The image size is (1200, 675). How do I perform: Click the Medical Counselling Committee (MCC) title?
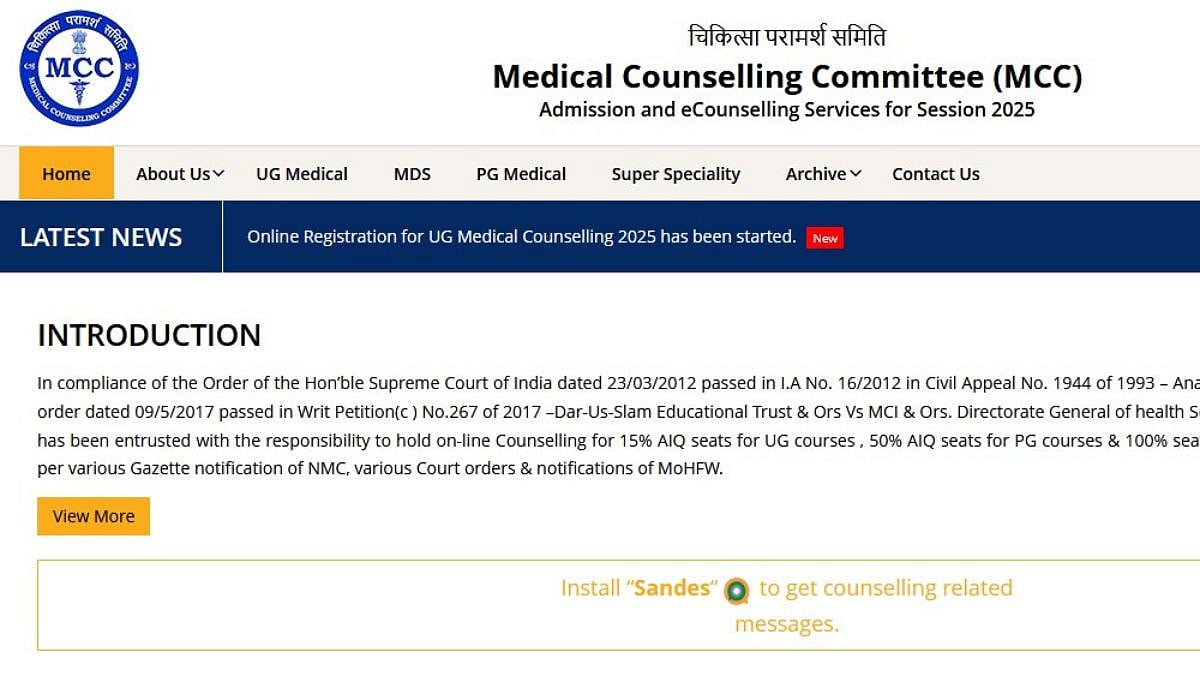pos(787,77)
